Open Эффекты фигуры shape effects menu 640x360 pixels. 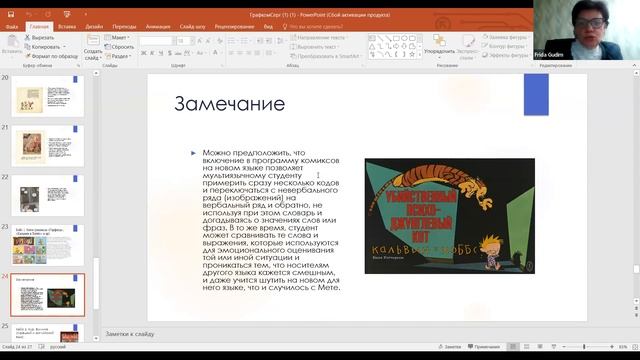pos(506,55)
